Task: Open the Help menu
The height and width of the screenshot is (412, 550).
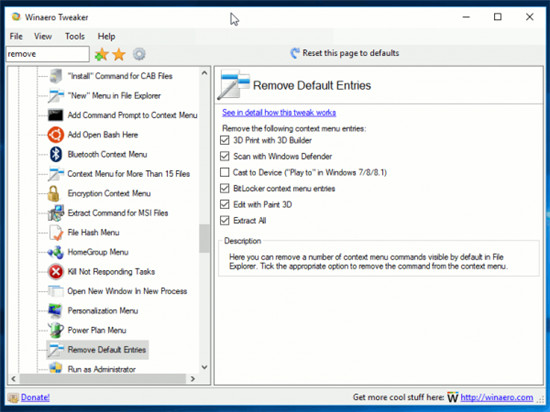Action: [x=106, y=36]
